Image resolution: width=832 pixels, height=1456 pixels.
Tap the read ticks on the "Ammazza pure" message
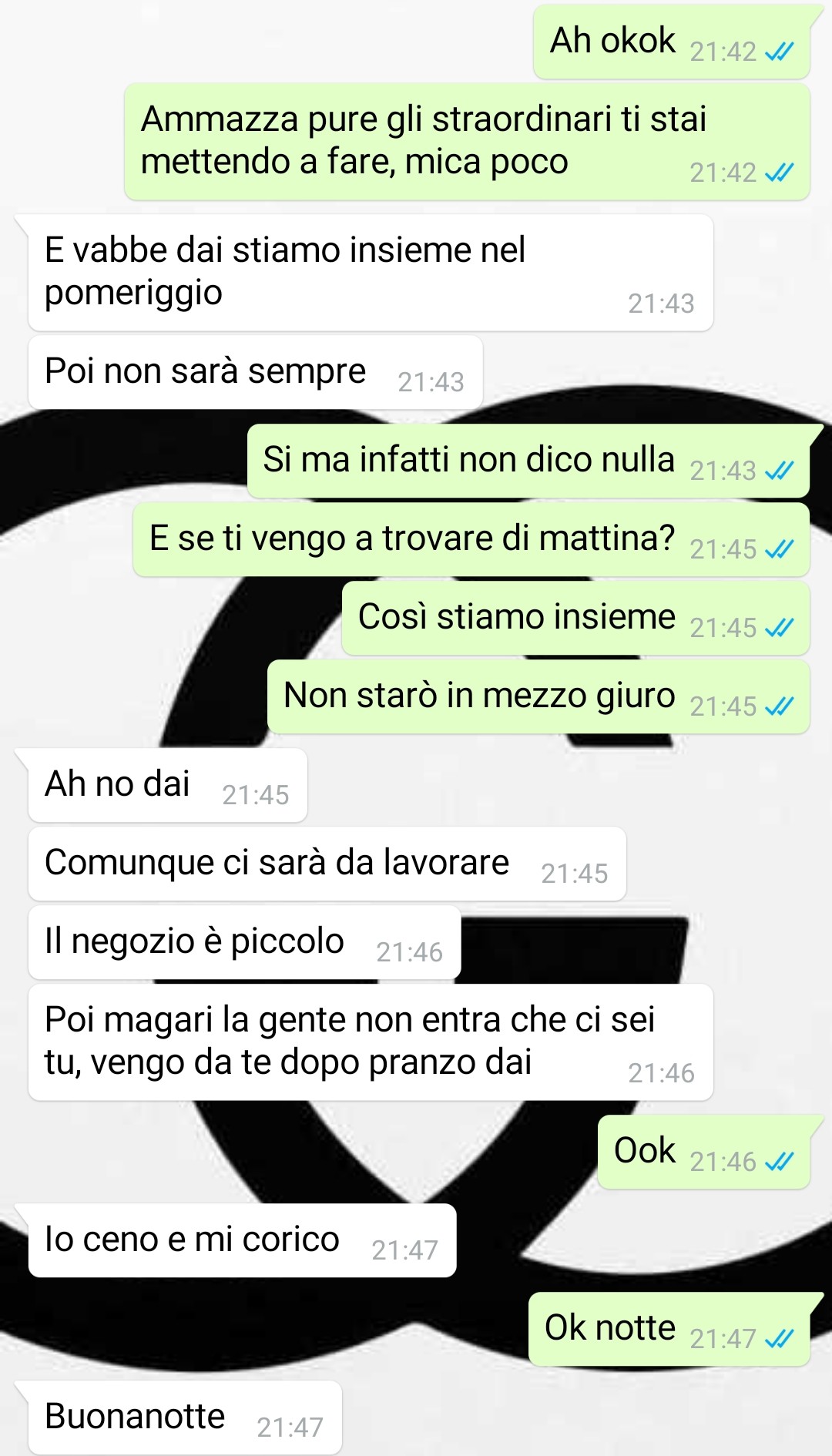[779, 173]
